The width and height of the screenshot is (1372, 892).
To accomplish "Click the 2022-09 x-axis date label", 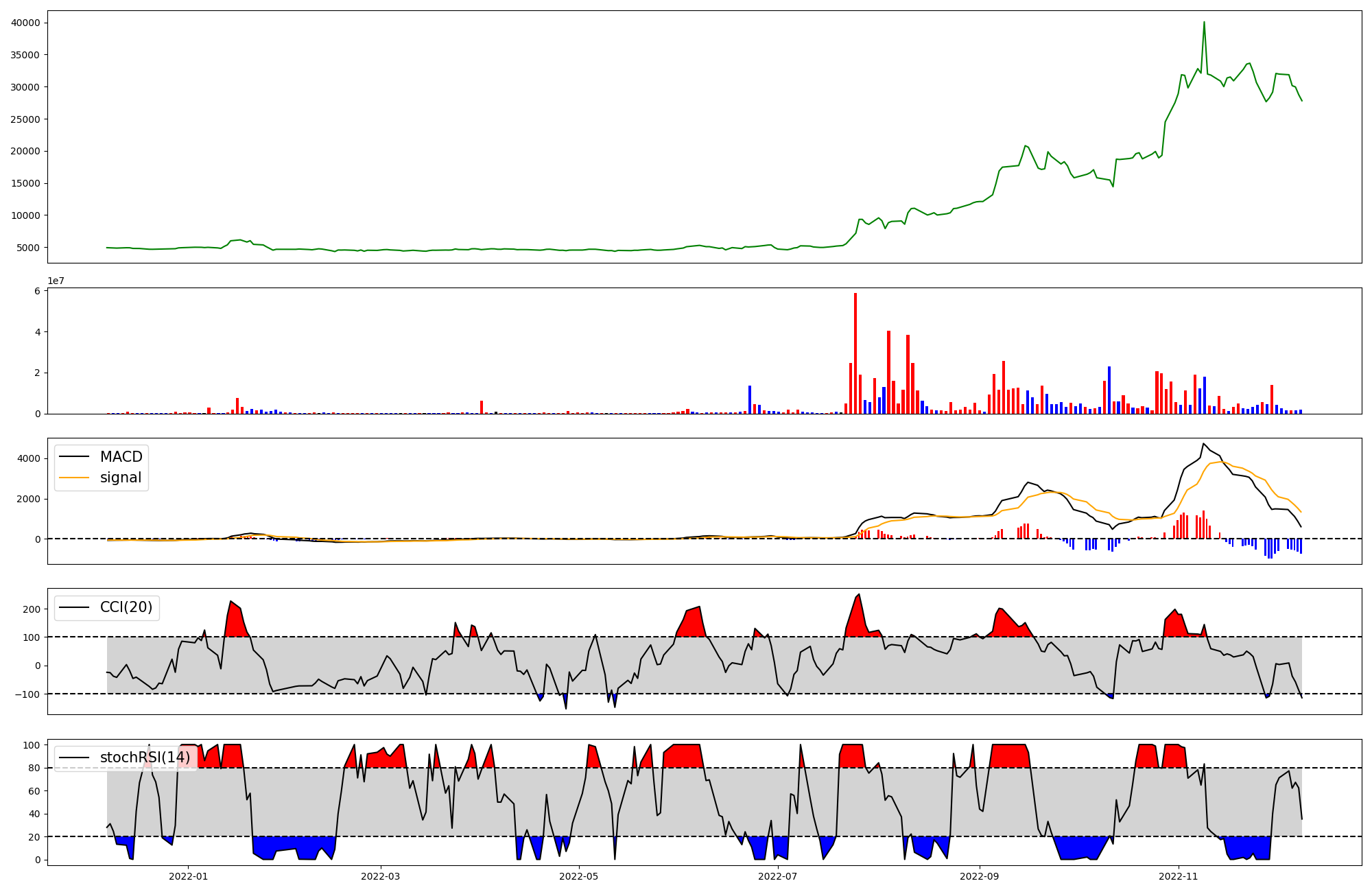I will 980,876.
